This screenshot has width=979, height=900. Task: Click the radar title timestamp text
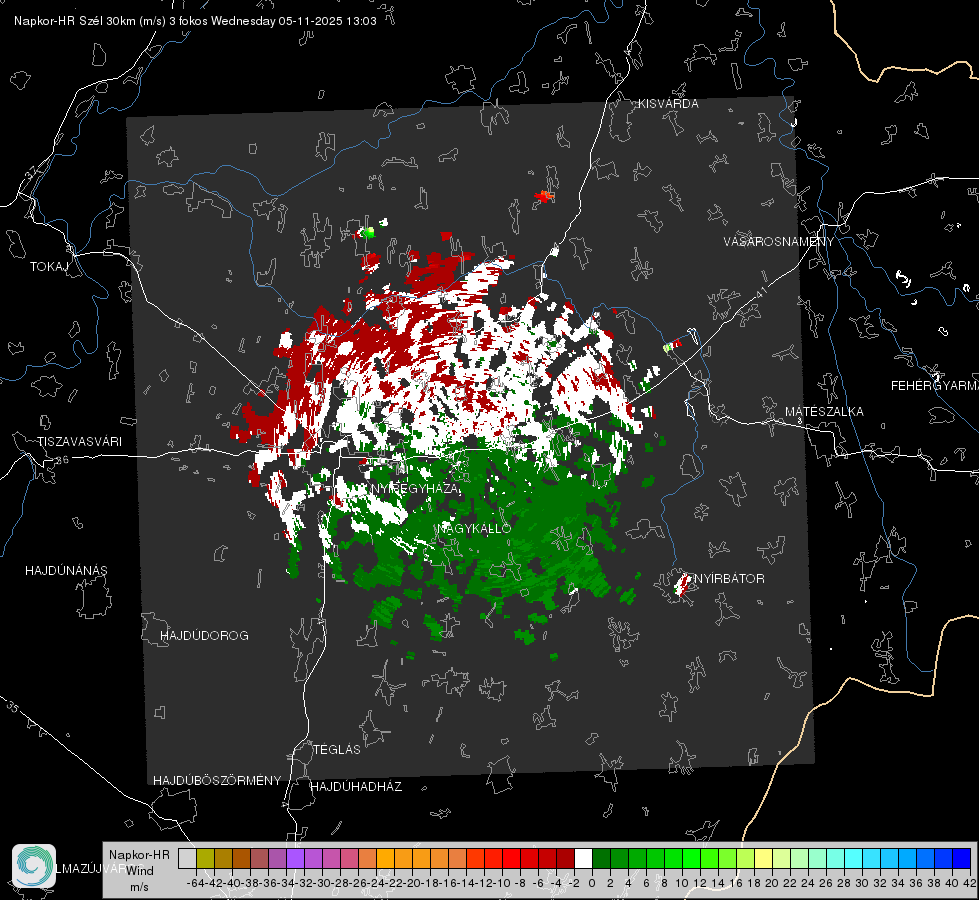pyautogui.click(x=195, y=21)
